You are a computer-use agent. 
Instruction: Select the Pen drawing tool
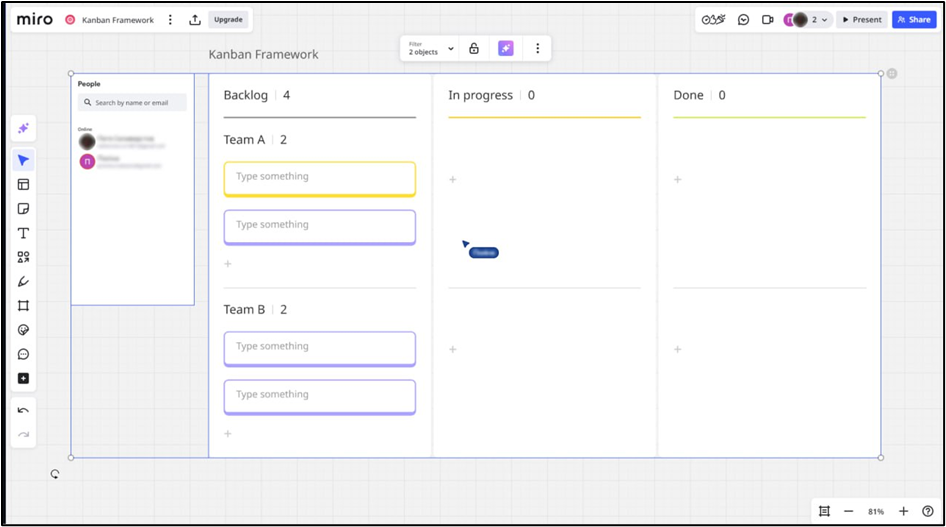pyautogui.click(x=23, y=282)
